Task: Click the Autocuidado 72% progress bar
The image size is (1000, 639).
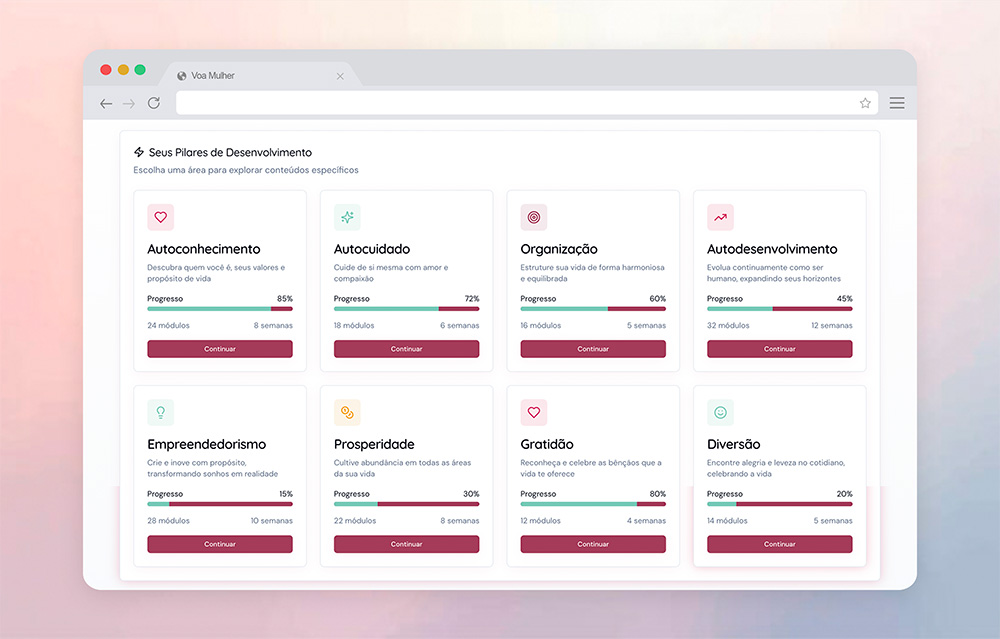Action: 406,309
